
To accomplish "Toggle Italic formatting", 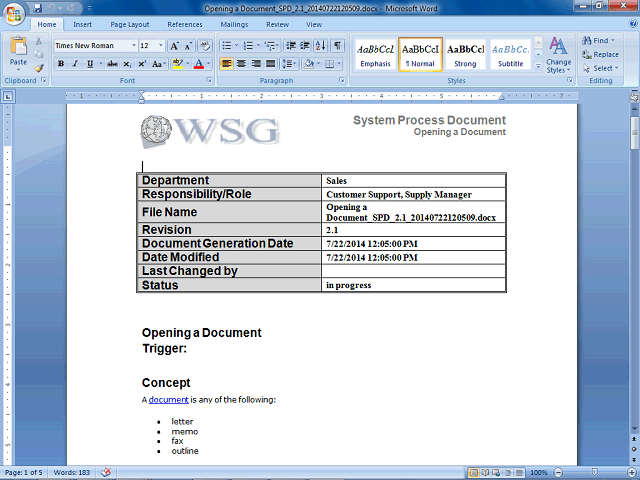I will (75, 64).
